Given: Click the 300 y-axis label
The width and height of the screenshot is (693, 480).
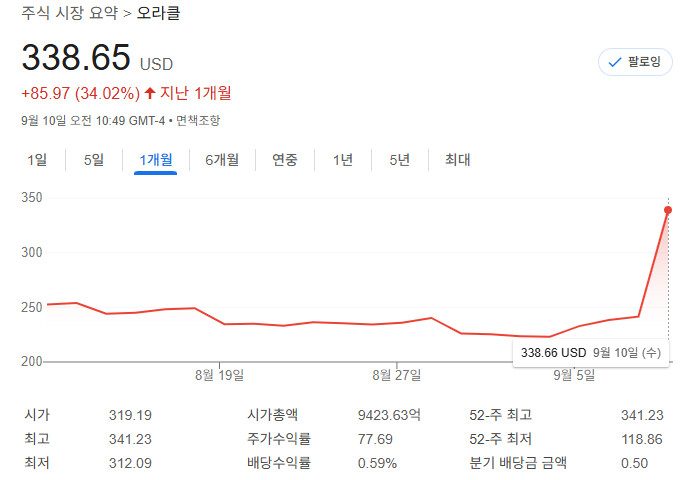Looking at the screenshot, I should pos(32,252).
